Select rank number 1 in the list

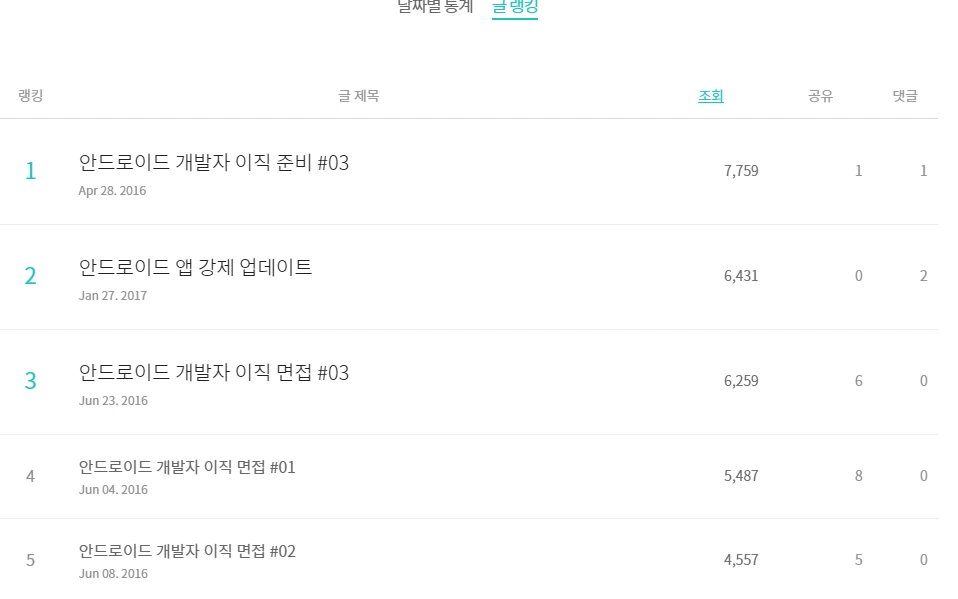coord(30,171)
